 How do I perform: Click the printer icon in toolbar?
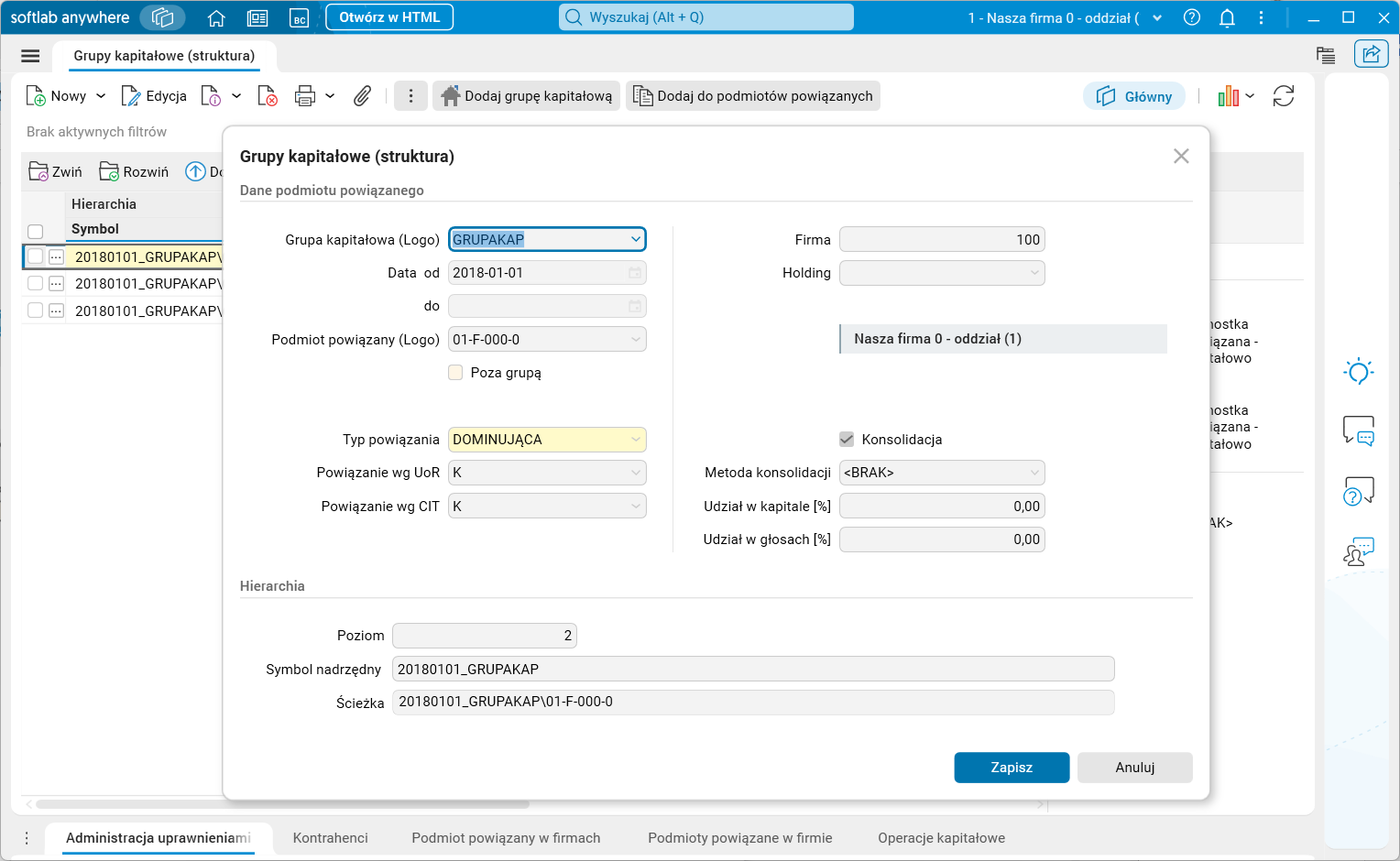305,96
